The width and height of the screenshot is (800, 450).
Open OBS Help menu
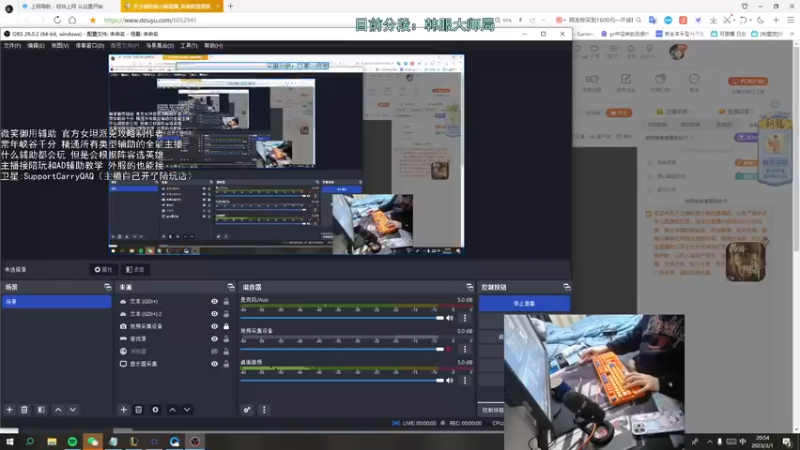click(x=213, y=45)
